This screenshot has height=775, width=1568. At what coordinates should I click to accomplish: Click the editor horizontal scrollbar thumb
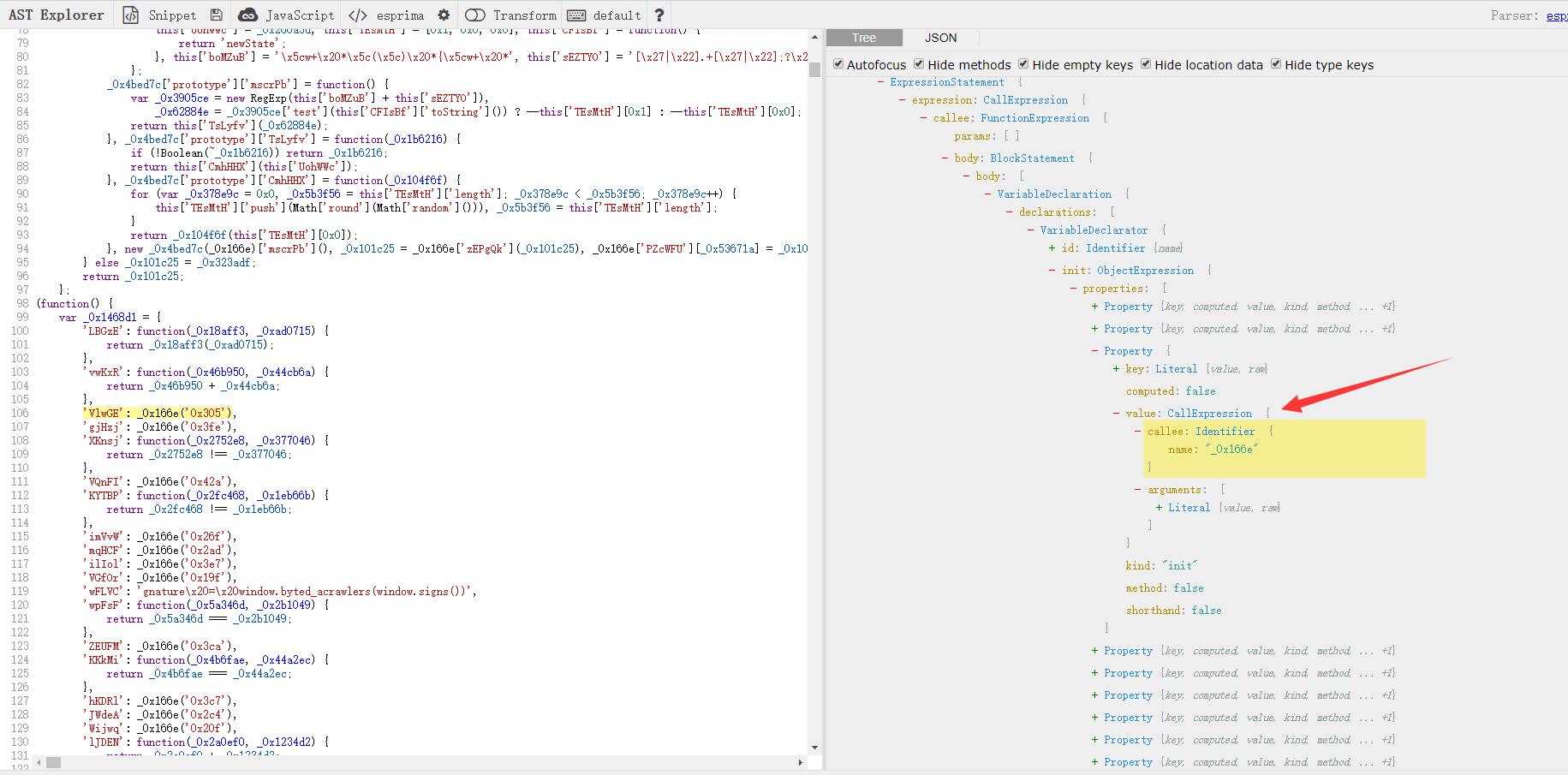[x=54, y=762]
